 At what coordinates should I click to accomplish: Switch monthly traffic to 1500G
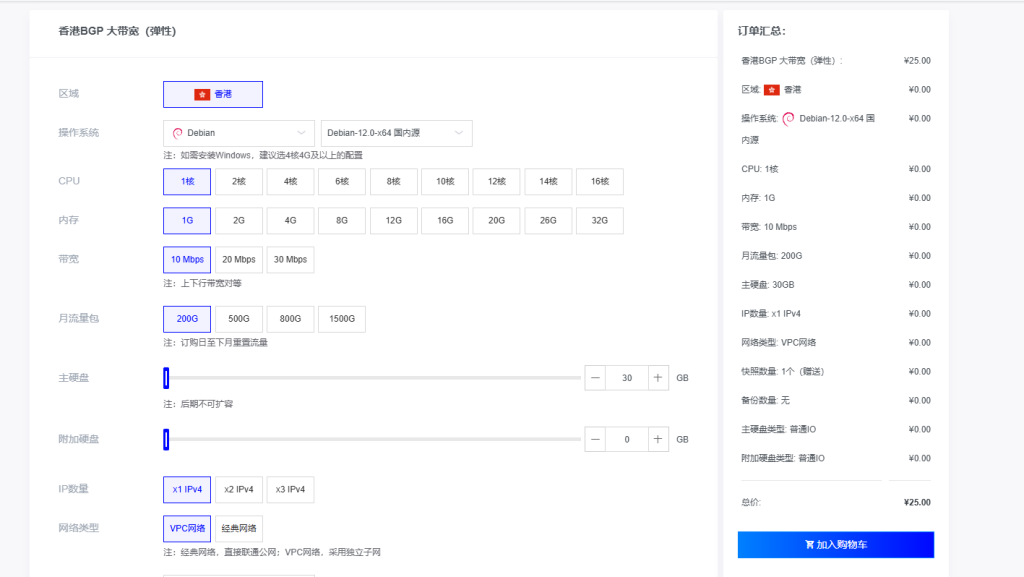coord(342,318)
